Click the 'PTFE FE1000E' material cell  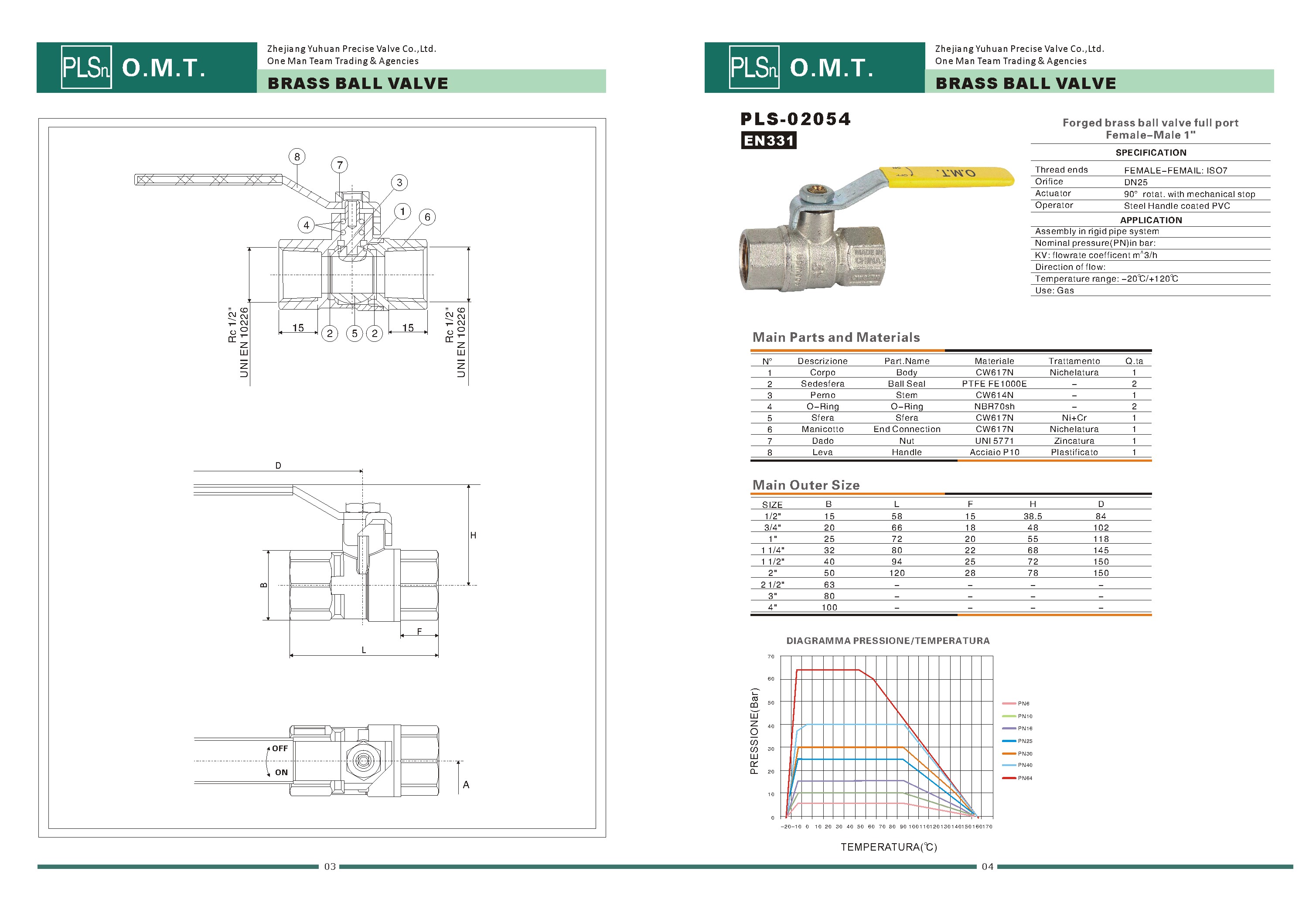tap(994, 384)
